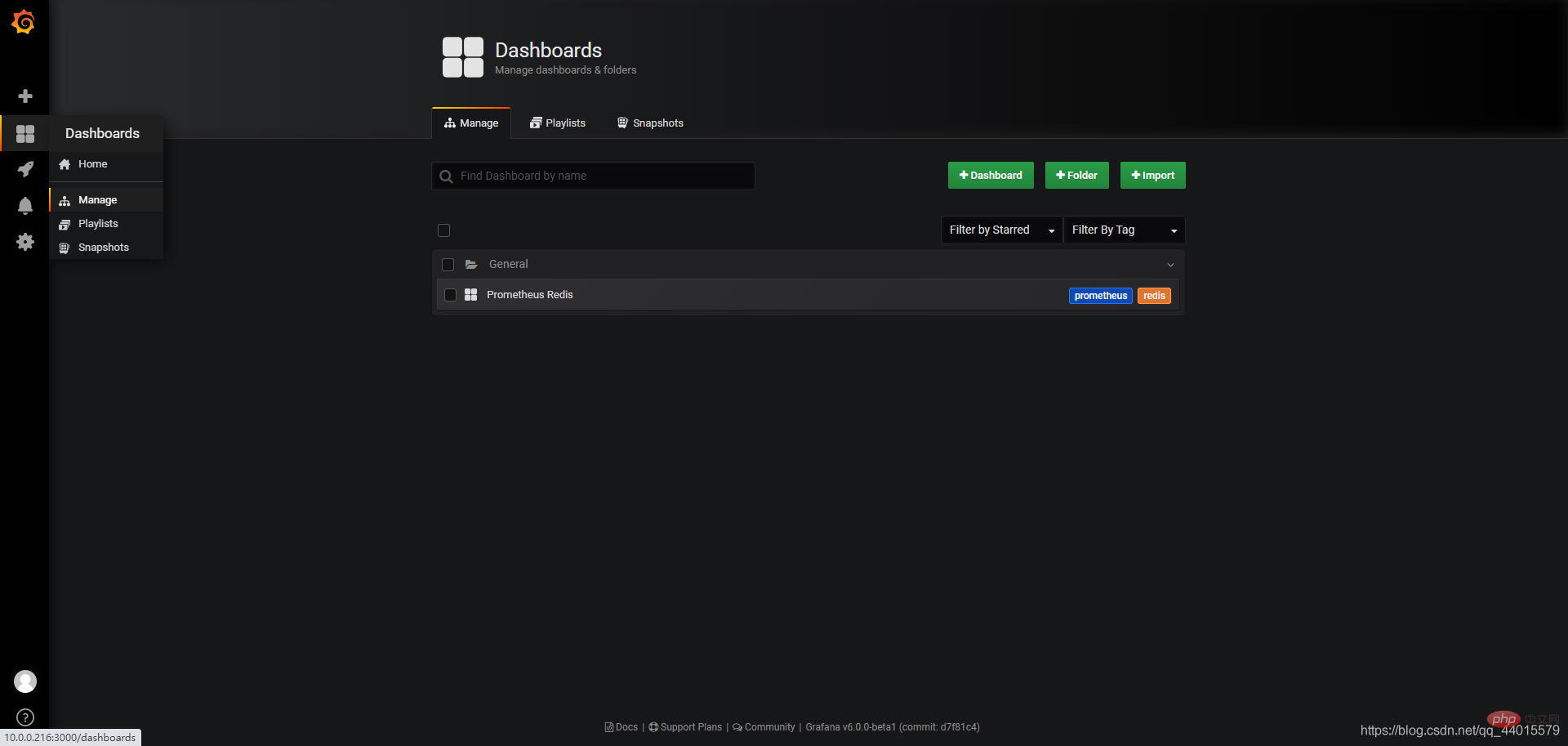The width and height of the screenshot is (1568, 746).
Task: Open the Configuration gear icon
Action: pos(25,242)
